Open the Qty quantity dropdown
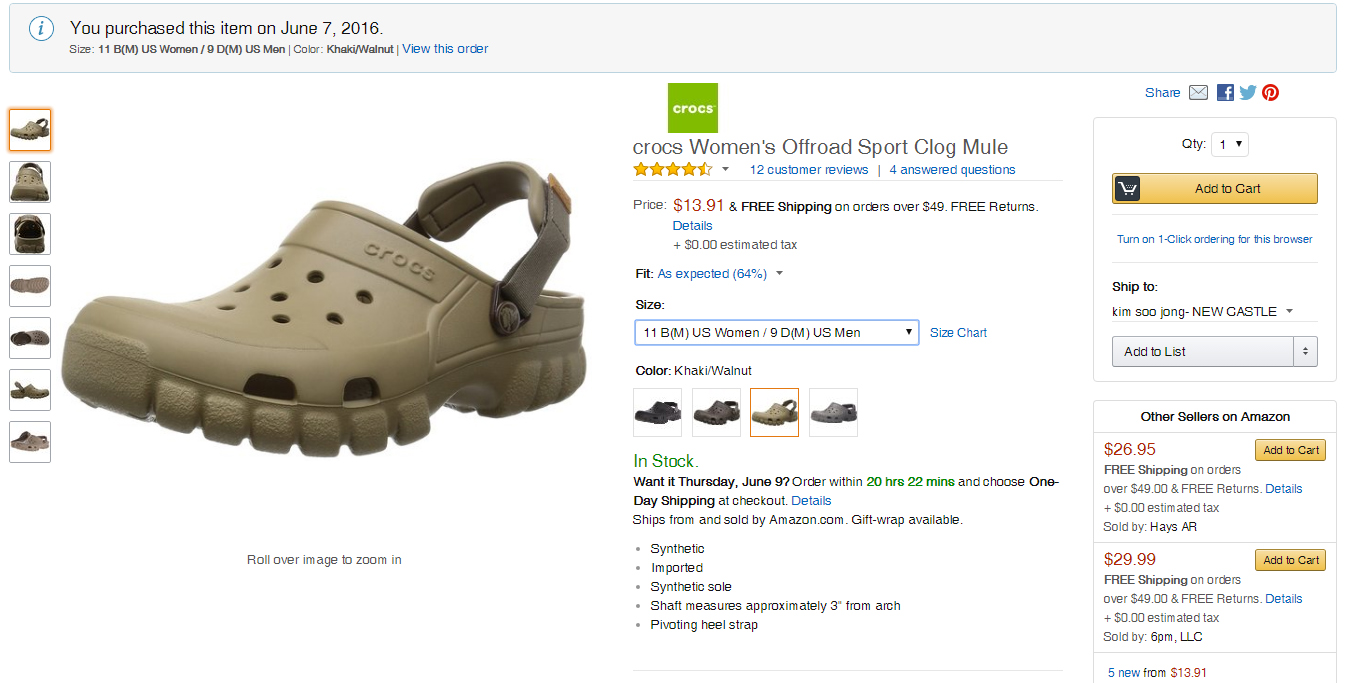Image resolution: width=1345 pixels, height=683 pixels. point(1230,145)
